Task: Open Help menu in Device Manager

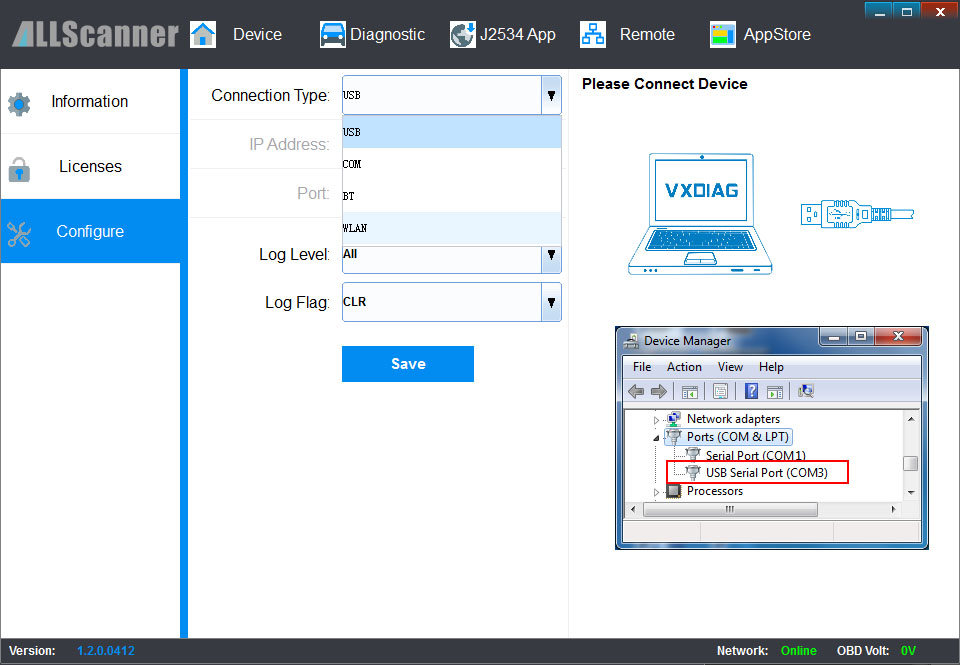Action: (x=771, y=367)
